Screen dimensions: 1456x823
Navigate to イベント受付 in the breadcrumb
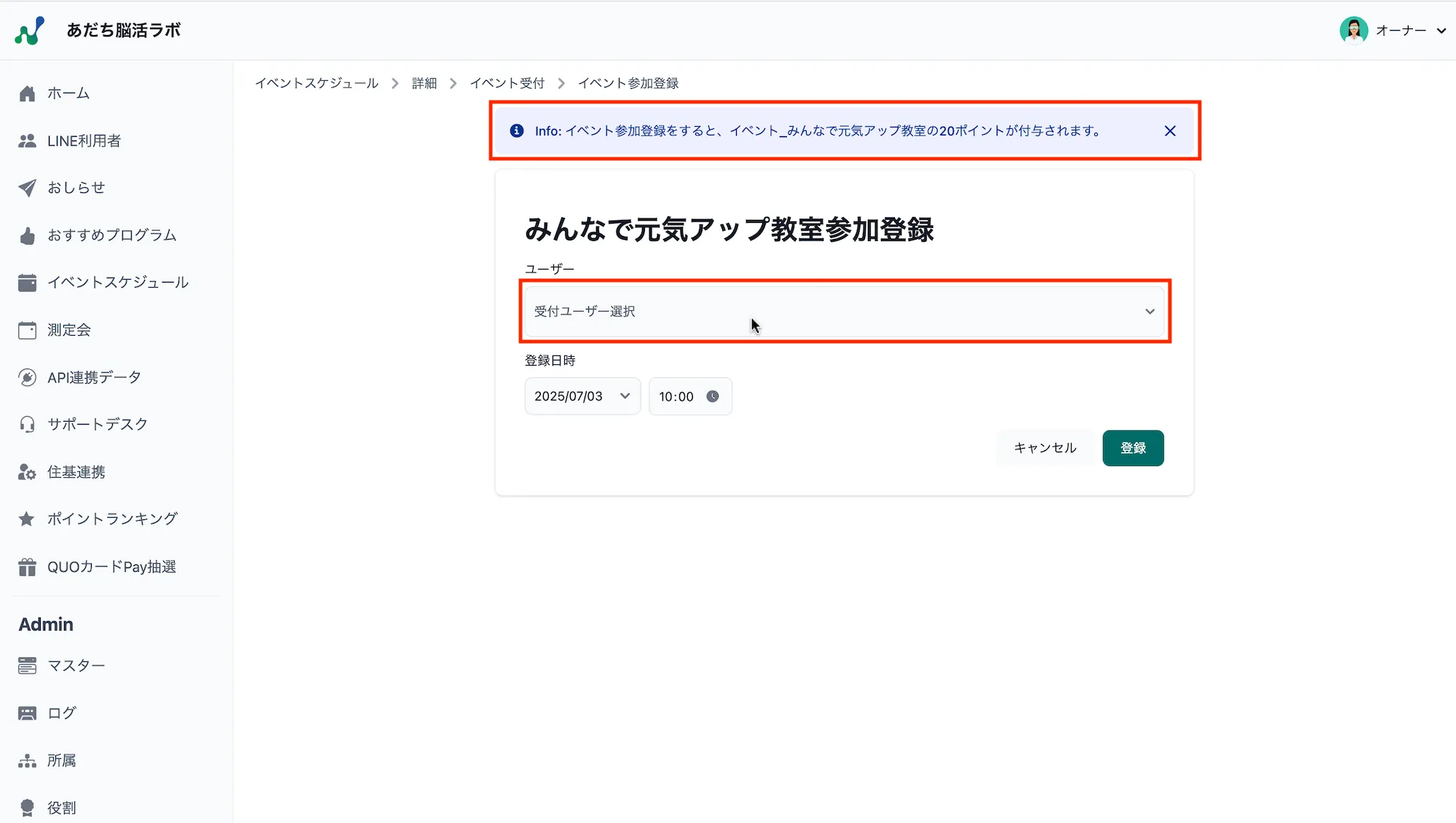(x=507, y=82)
